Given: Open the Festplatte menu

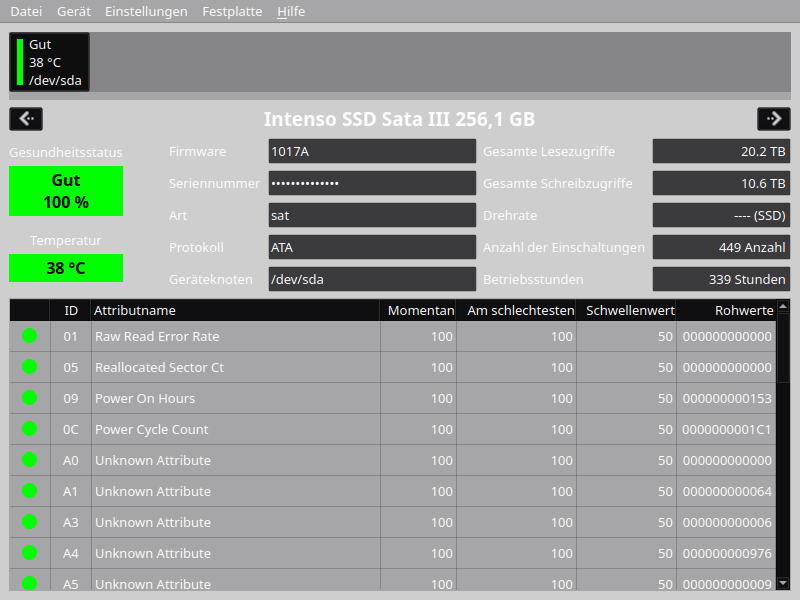Looking at the screenshot, I should click(x=232, y=11).
